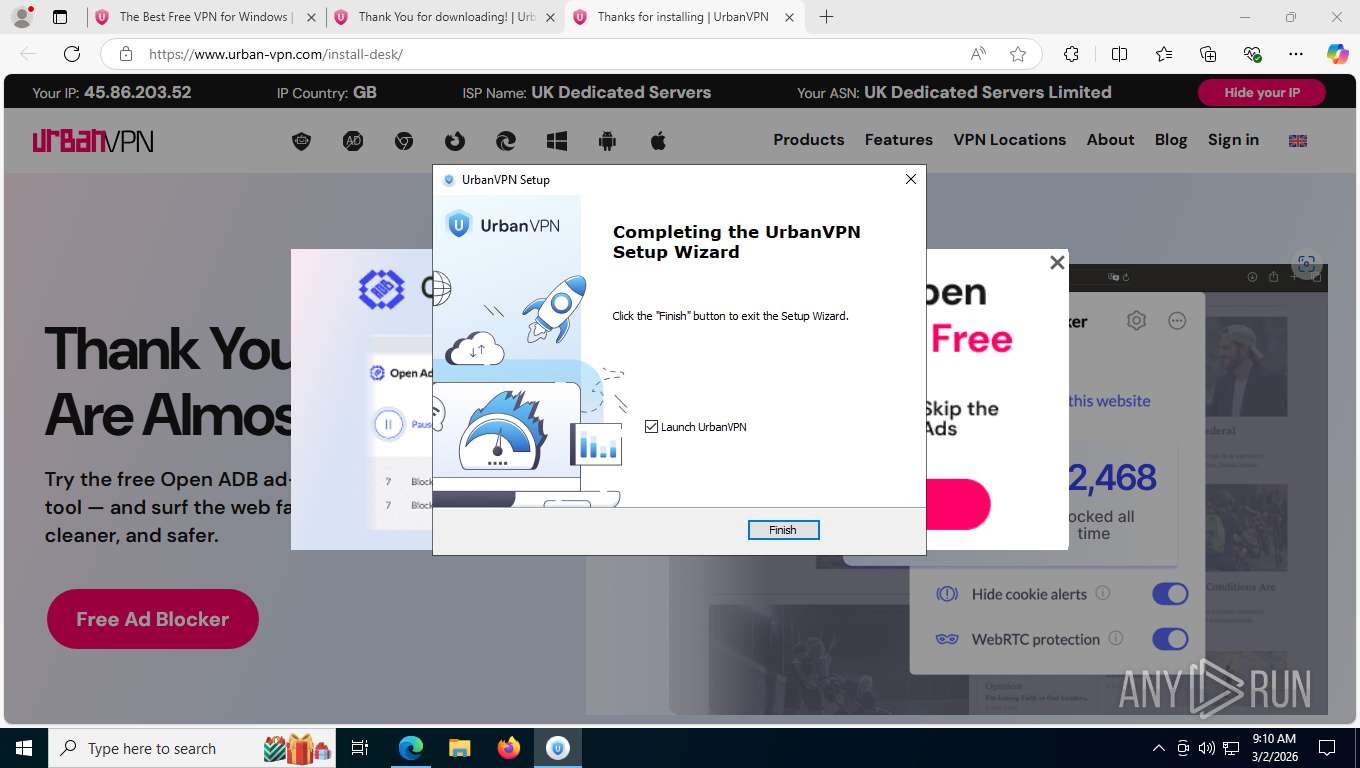1360x768 pixels.
Task: Toggle the WebRTC protection switch
Action: [x=1170, y=639]
